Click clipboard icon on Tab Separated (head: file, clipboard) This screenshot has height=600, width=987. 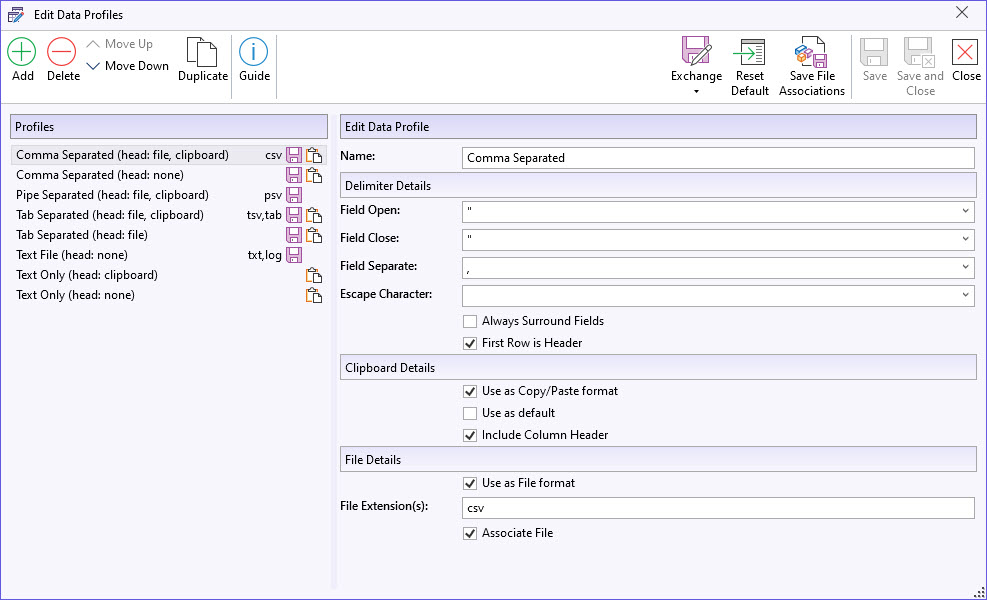point(314,215)
